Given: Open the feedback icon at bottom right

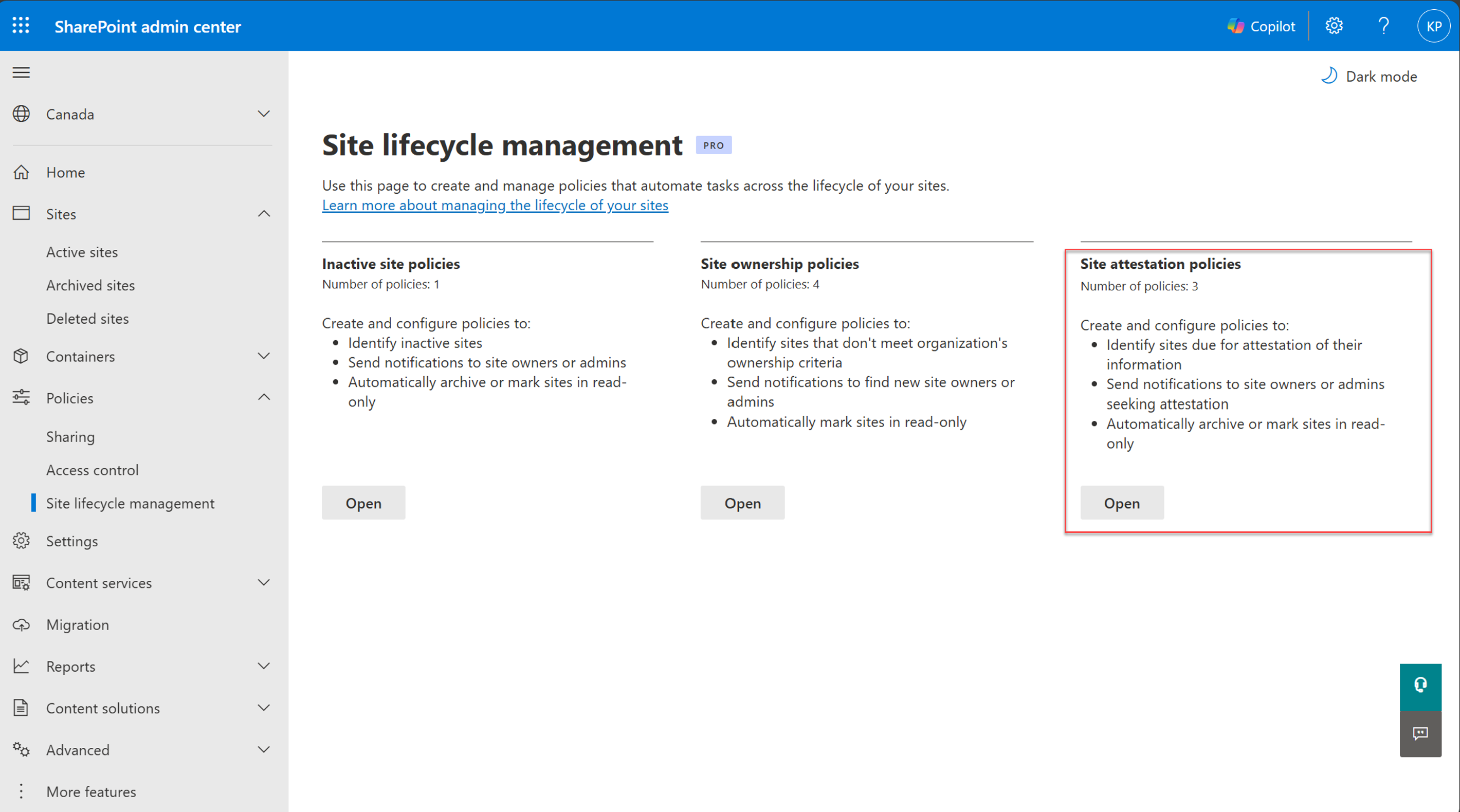Looking at the screenshot, I should (1420, 734).
